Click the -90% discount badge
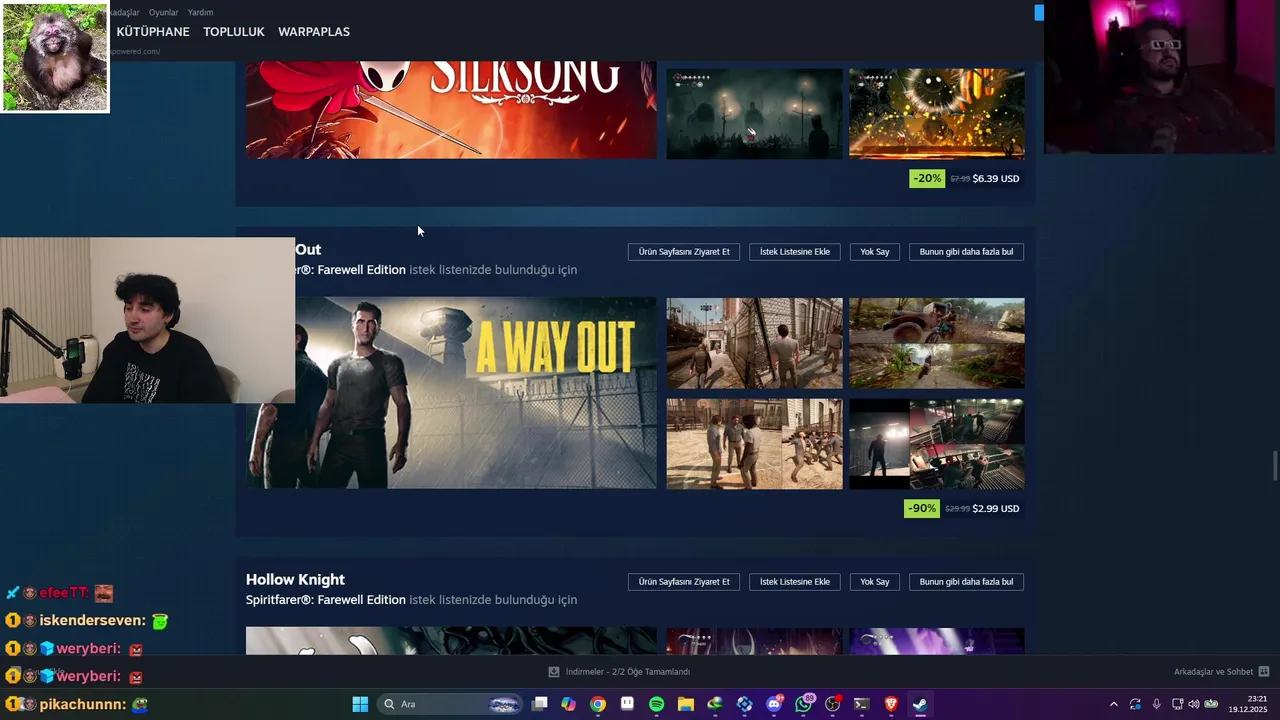1280x720 pixels. 921,508
